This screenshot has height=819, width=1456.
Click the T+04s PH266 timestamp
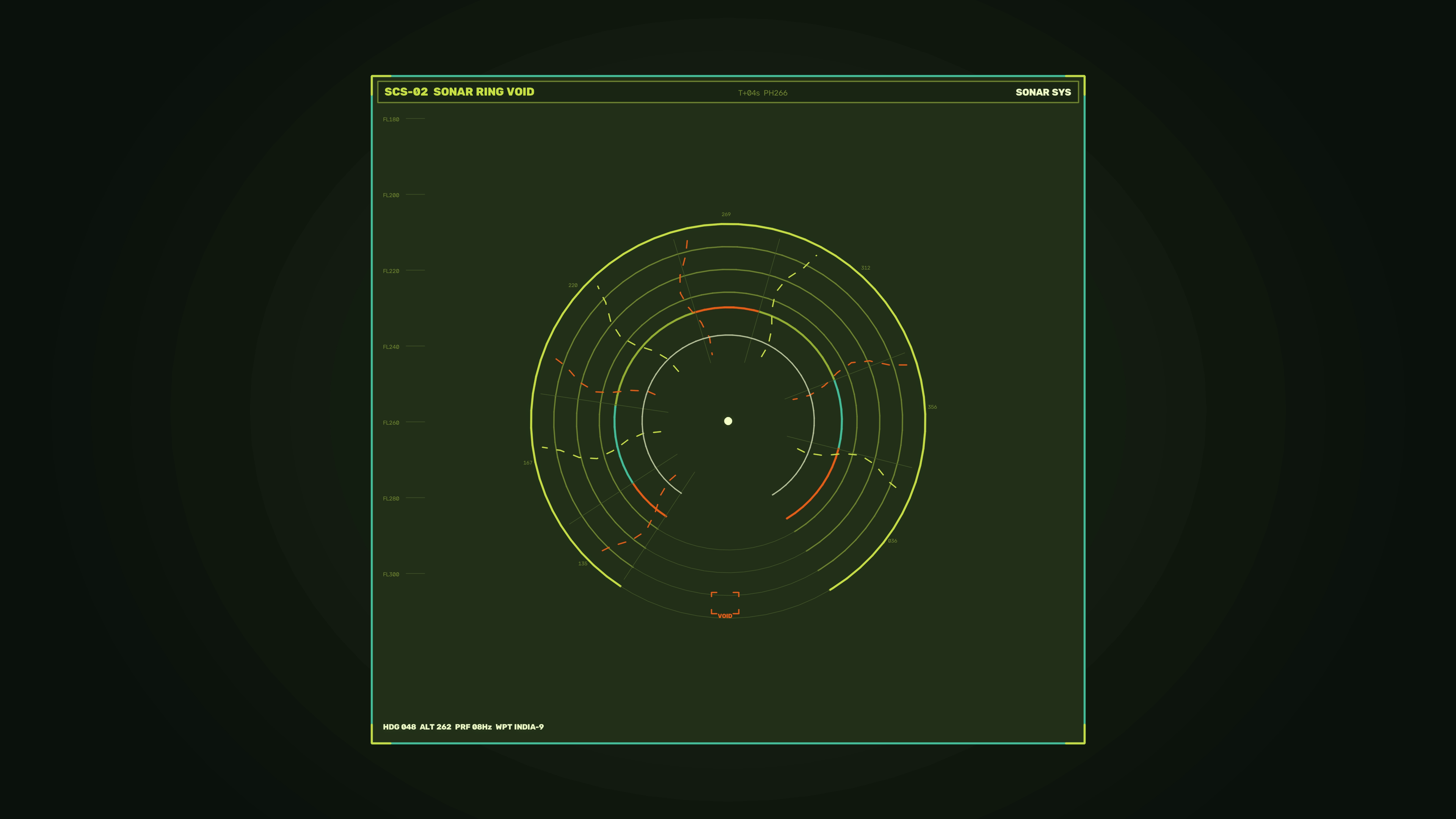[x=763, y=93]
